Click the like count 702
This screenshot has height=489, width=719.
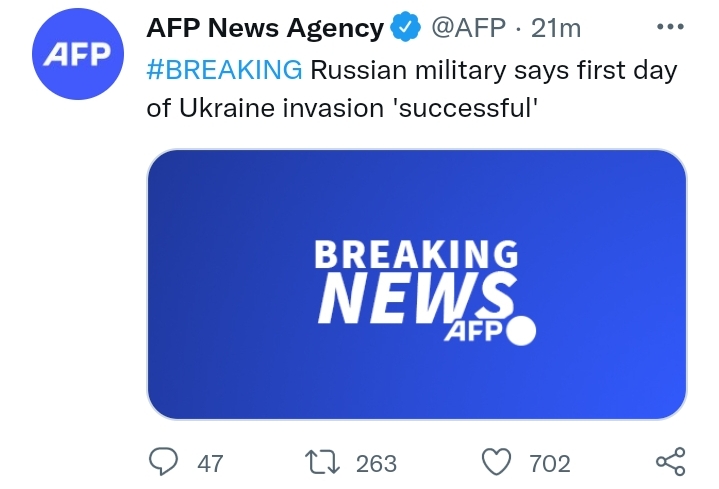pyautogui.click(x=550, y=463)
